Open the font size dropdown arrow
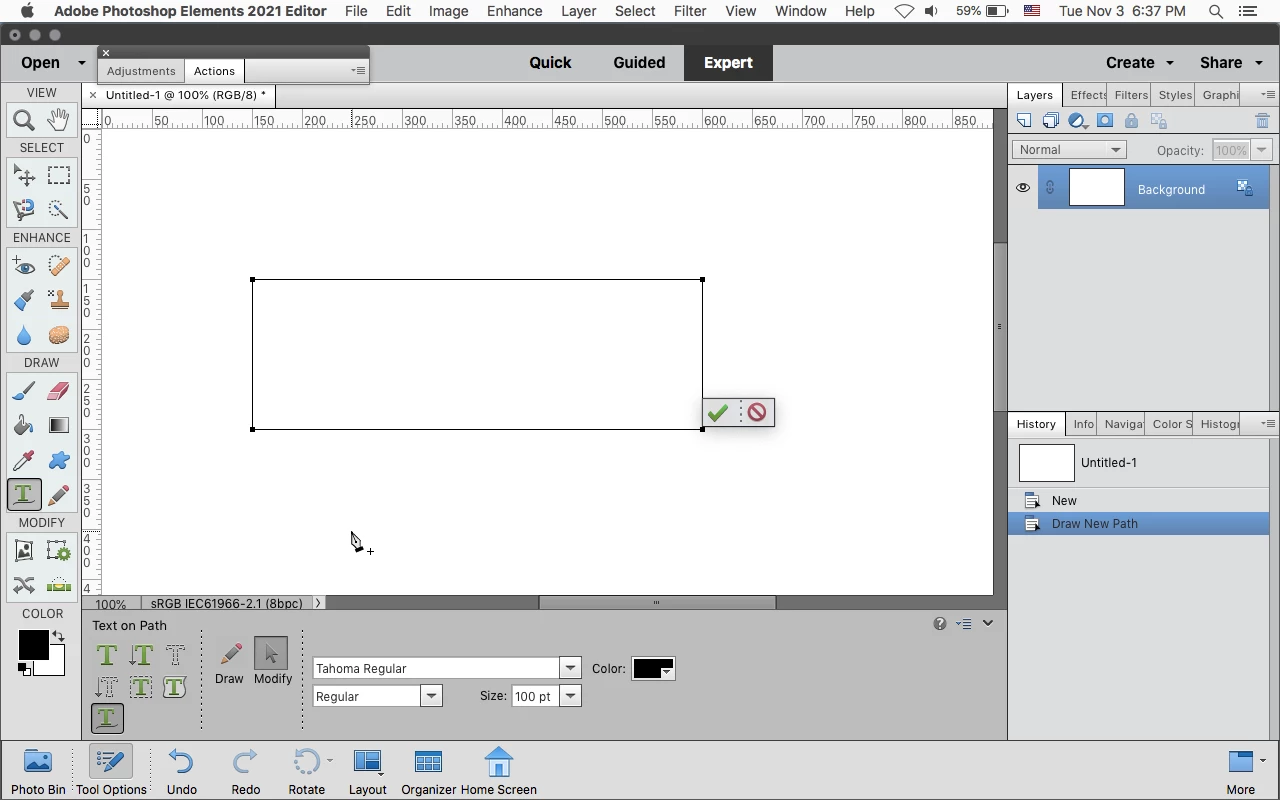Viewport: 1280px width, 800px height. coord(570,696)
